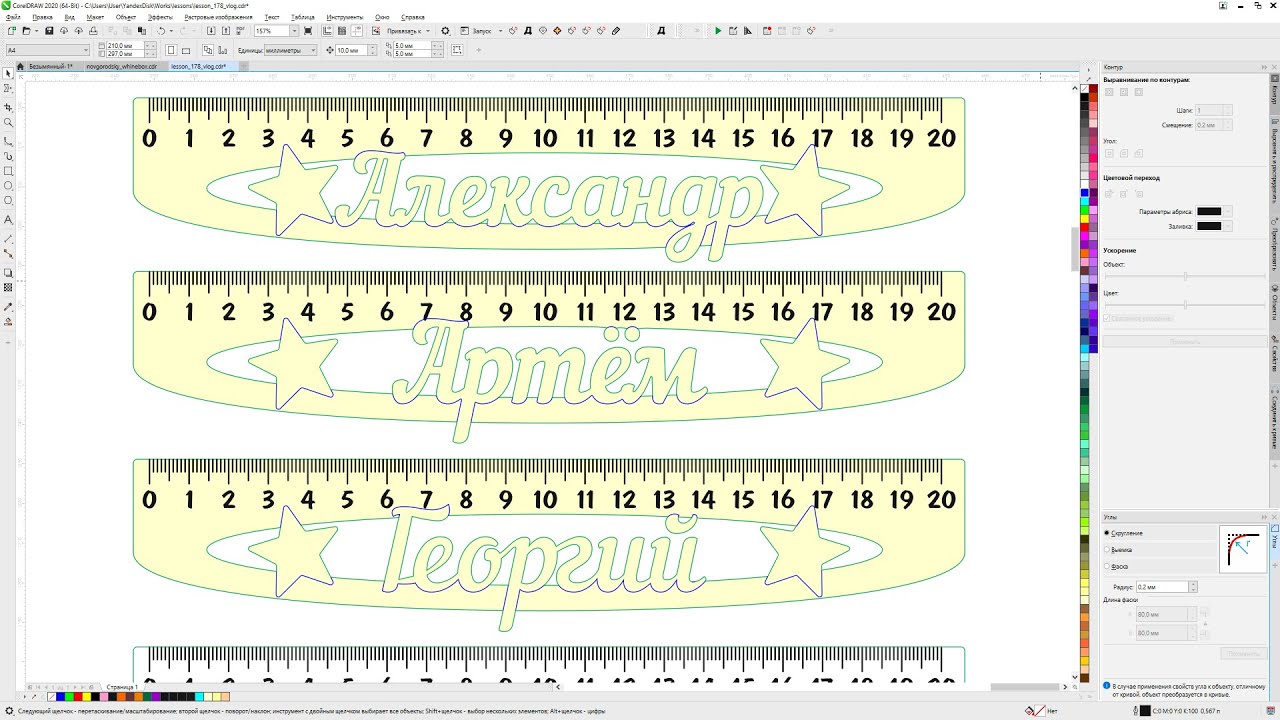The width and height of the screenshot is (1280, 720).
Task: Open the Объекты docker side tab
Action: (1274, 302)
